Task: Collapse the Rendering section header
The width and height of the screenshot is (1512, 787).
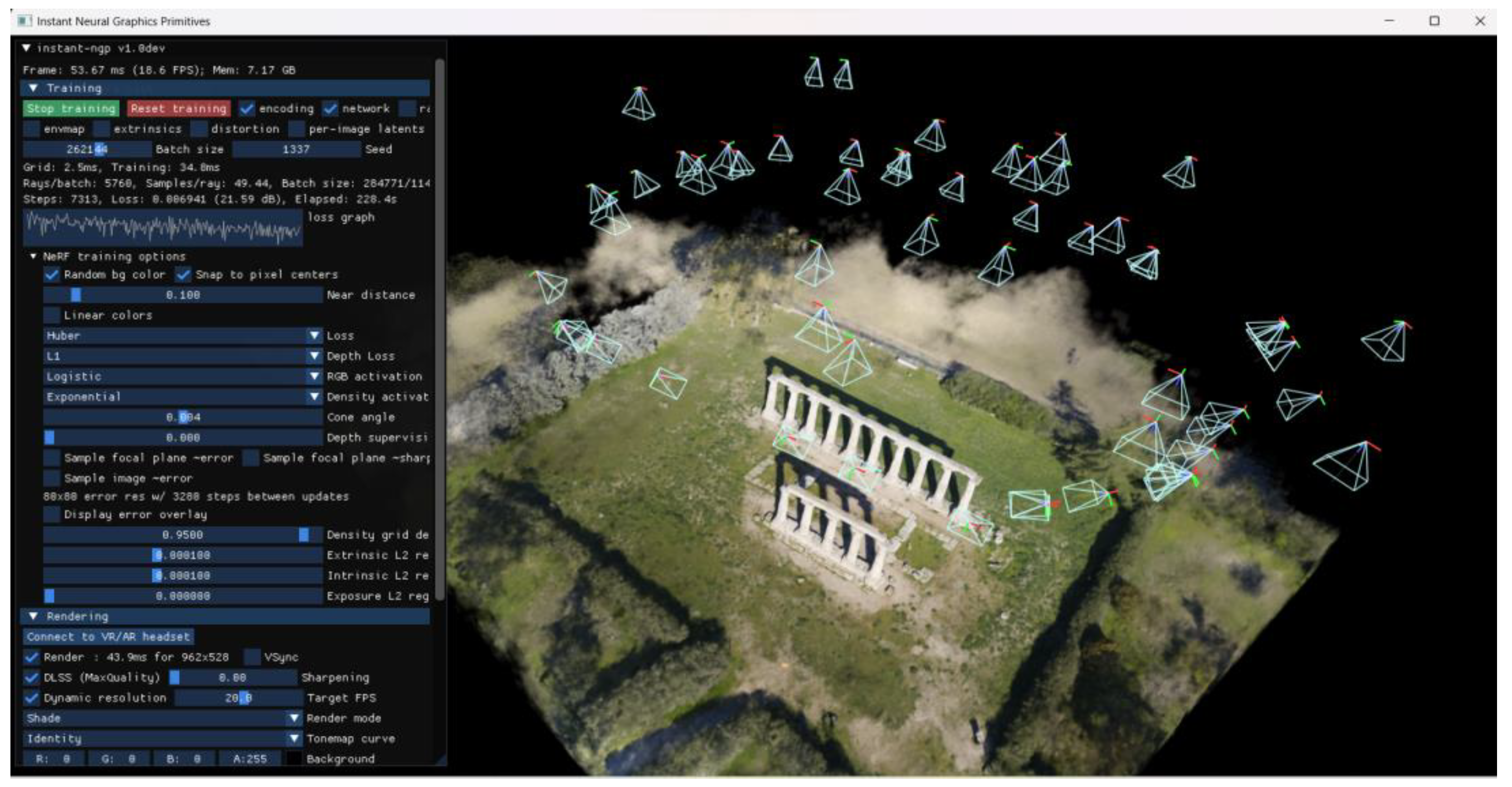Action: [34, 616]
